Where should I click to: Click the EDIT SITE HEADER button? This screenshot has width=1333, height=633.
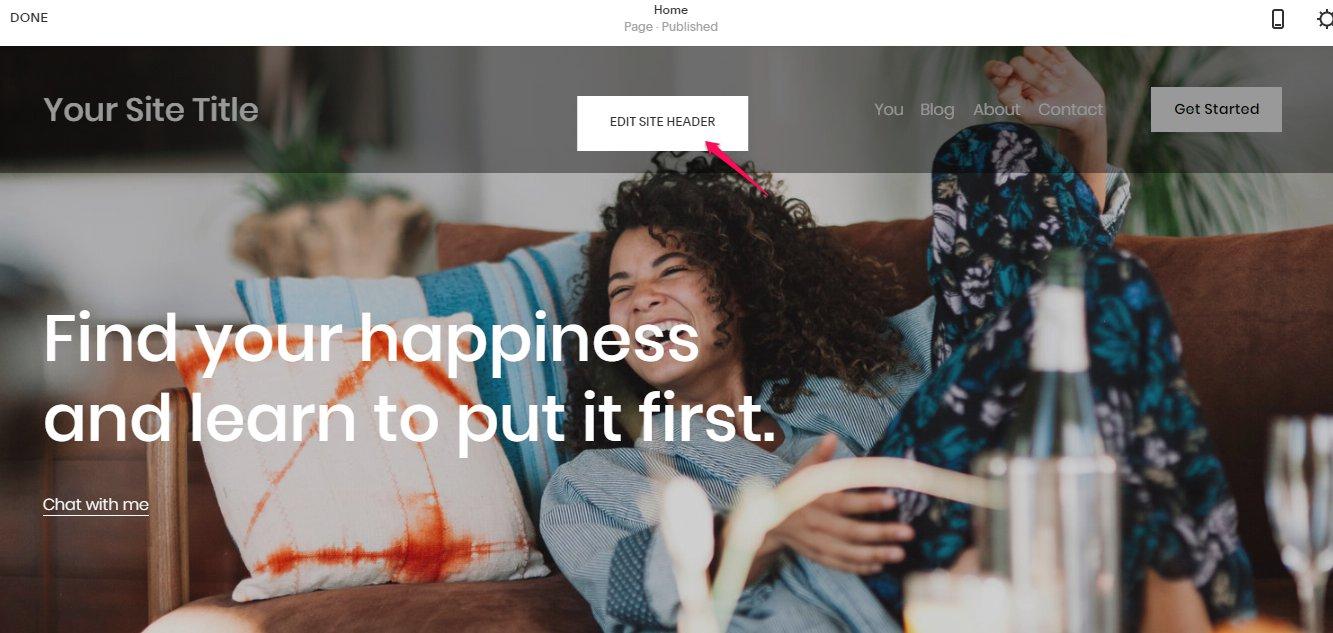662,123
